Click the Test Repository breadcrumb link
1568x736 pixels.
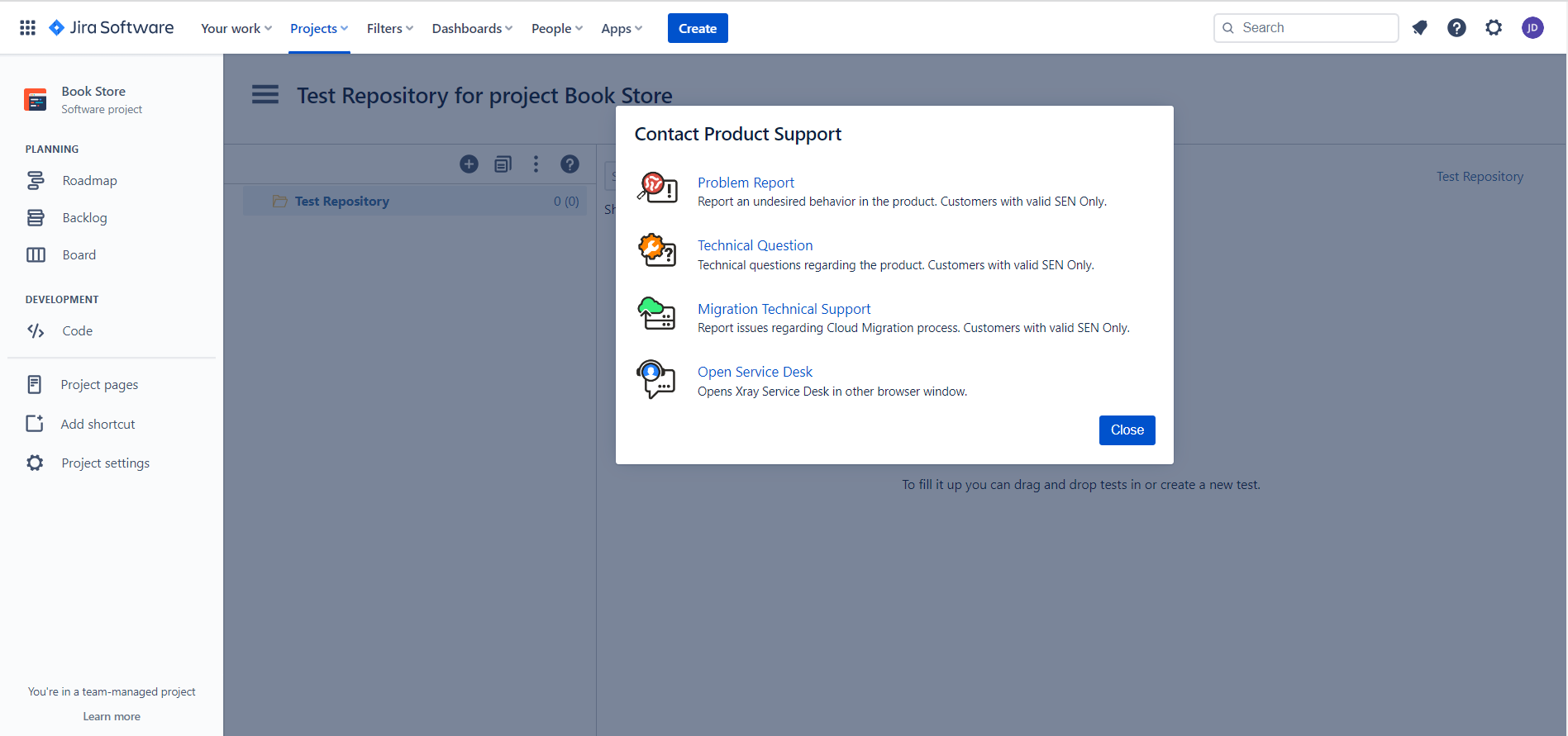click(x=1480, y=177)
